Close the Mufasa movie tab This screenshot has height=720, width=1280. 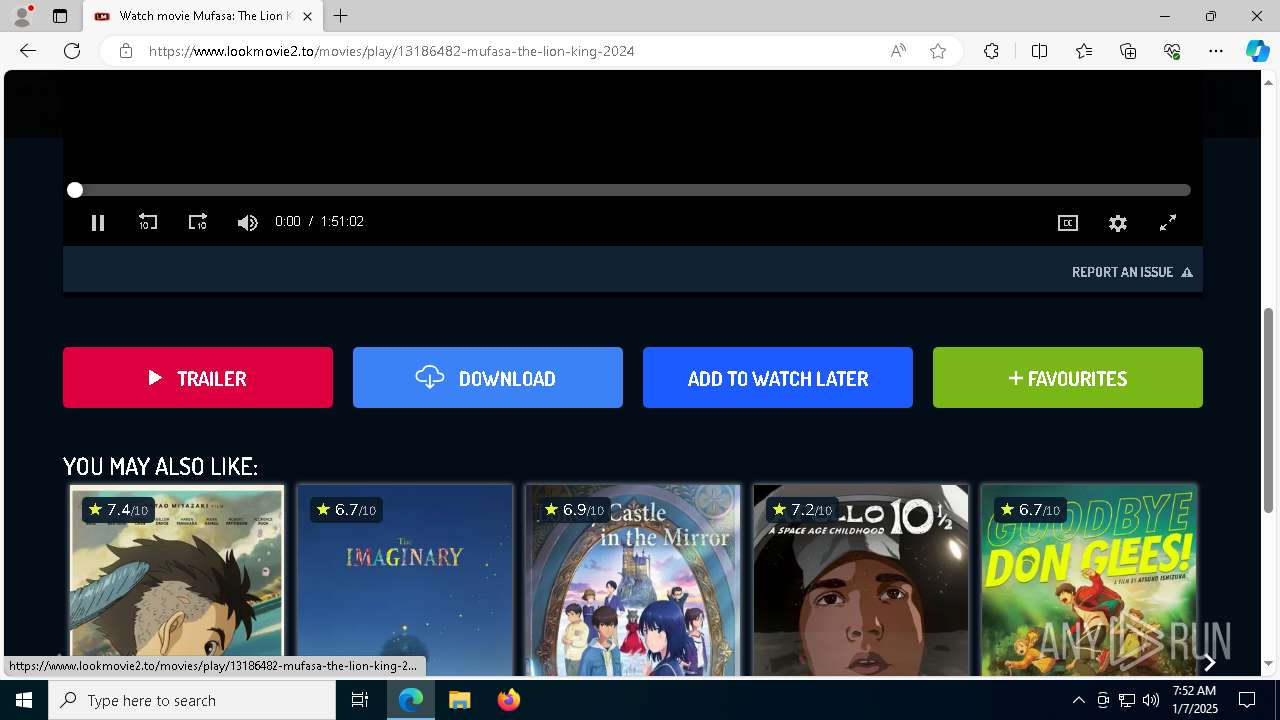point(307,16)
